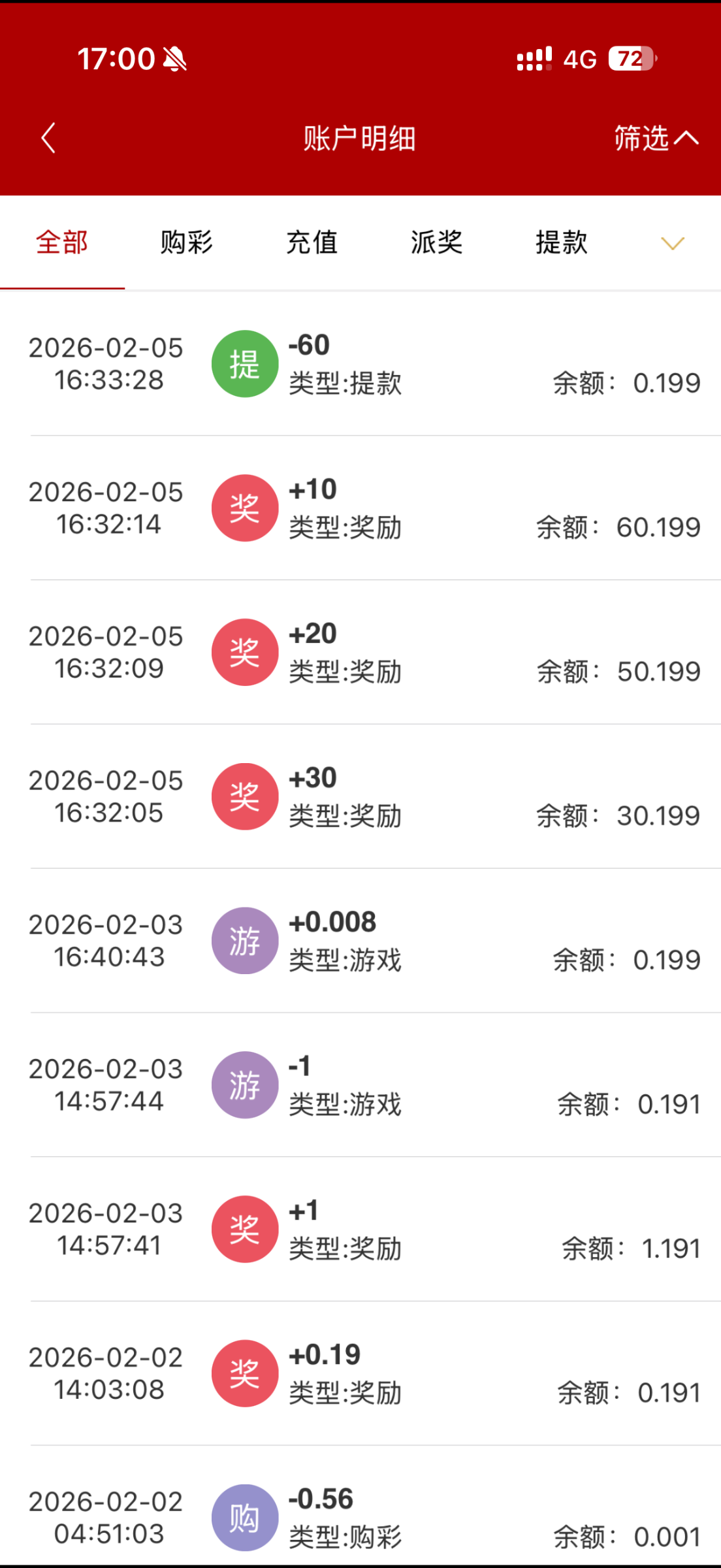The height and width of the screenshot is (1568, 721).
Task: Select the 提款 tab
Action: pos(561,242)
